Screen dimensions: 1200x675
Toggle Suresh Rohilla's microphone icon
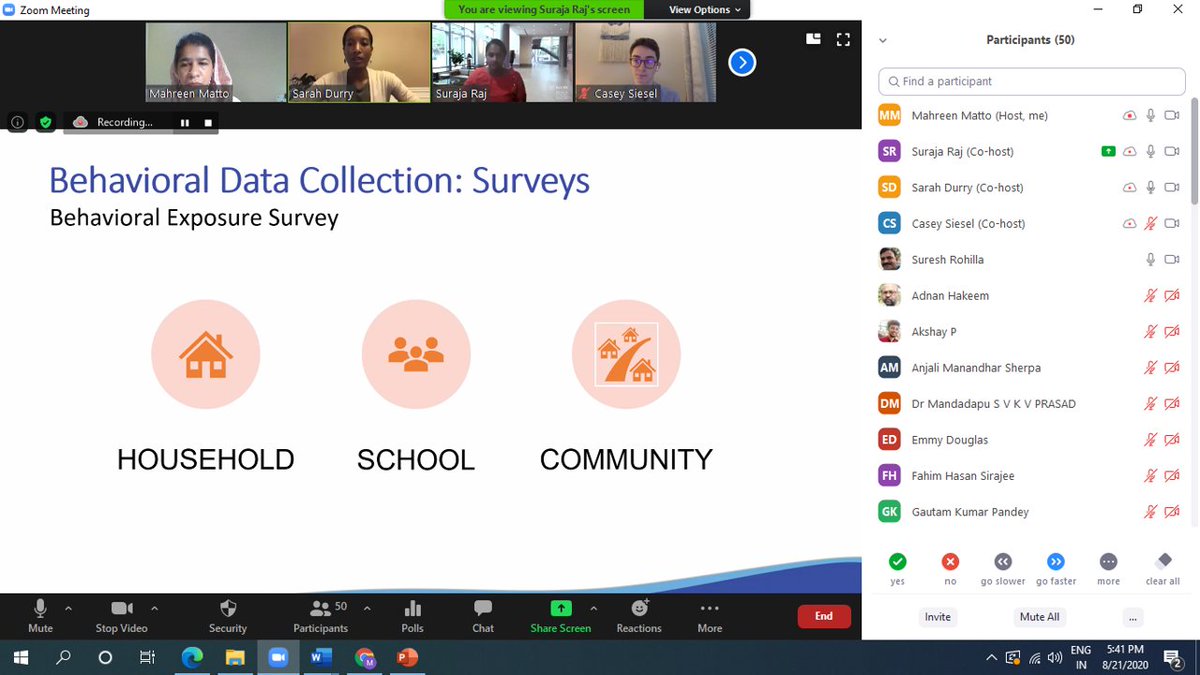(x=1151, y=260)
